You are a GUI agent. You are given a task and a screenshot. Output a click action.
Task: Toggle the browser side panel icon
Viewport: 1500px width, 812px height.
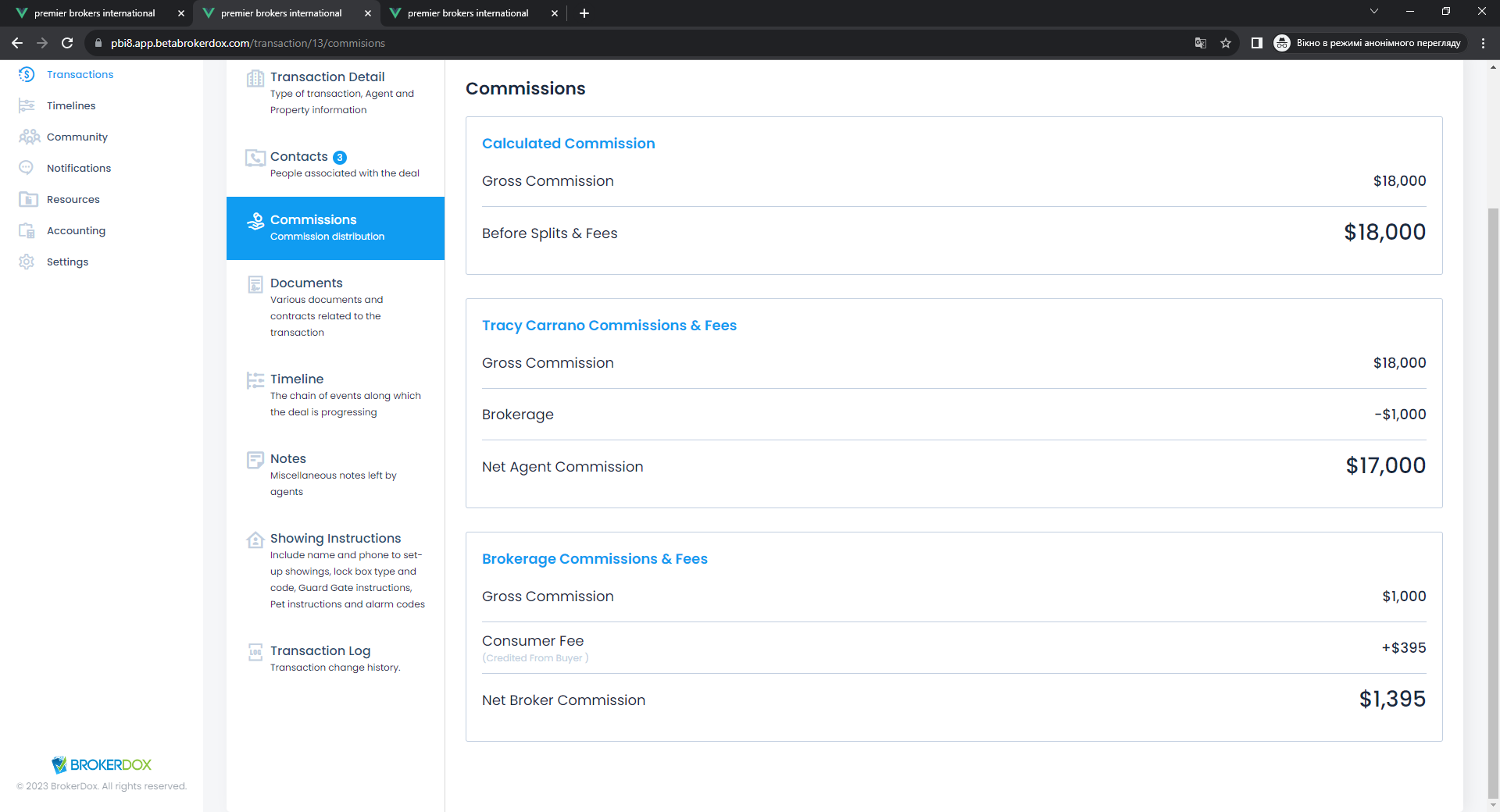point(1257,43)
